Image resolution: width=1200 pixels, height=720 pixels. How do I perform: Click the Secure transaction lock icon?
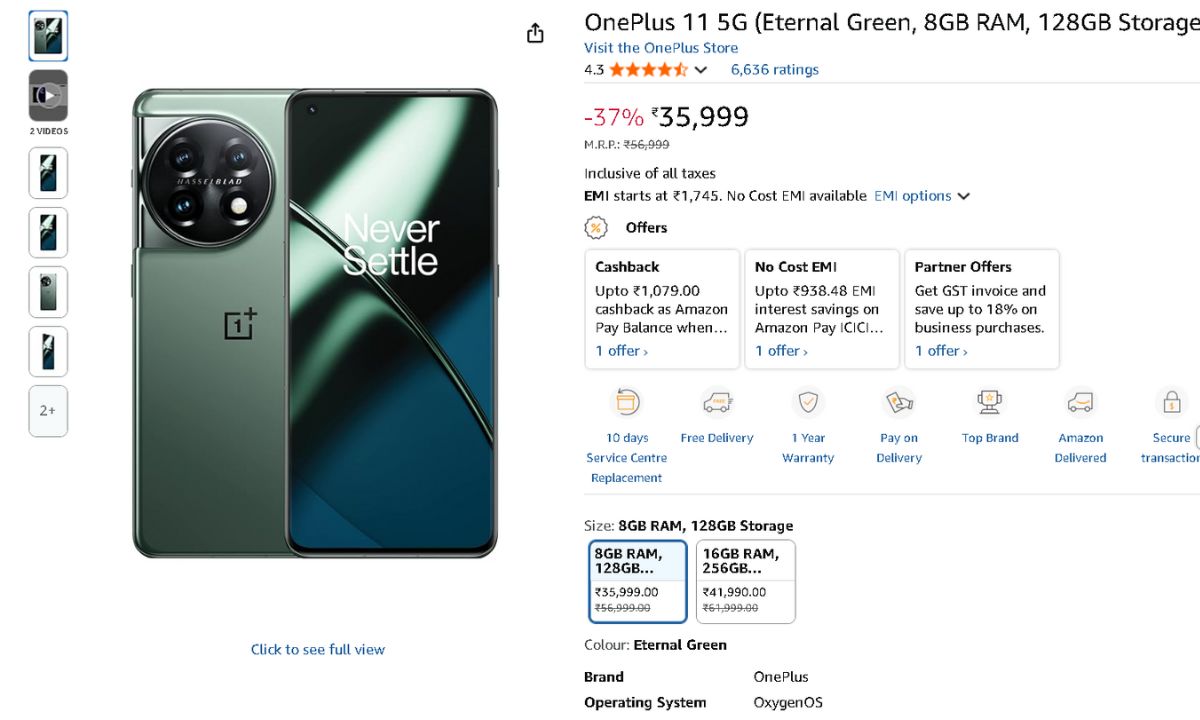point(1170,402)
